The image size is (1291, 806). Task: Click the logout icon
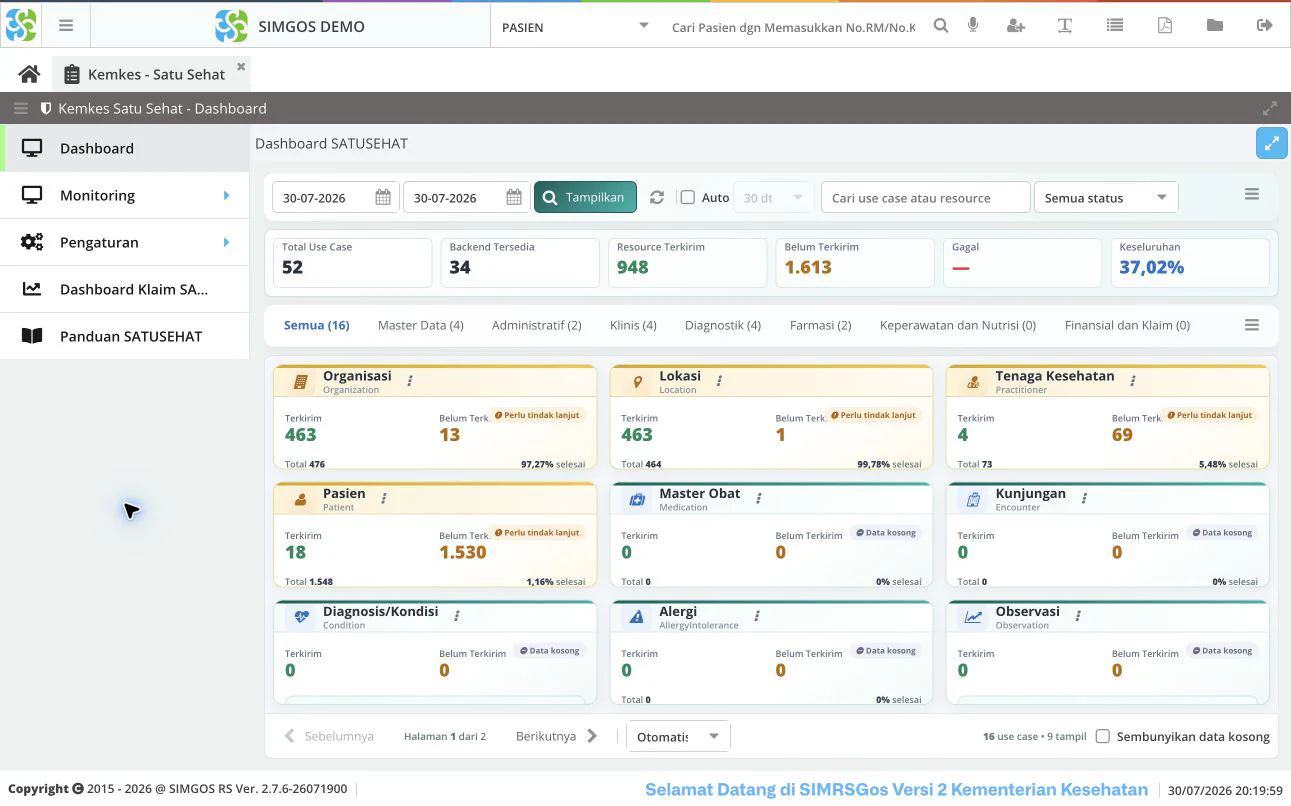pos(1265,26)
